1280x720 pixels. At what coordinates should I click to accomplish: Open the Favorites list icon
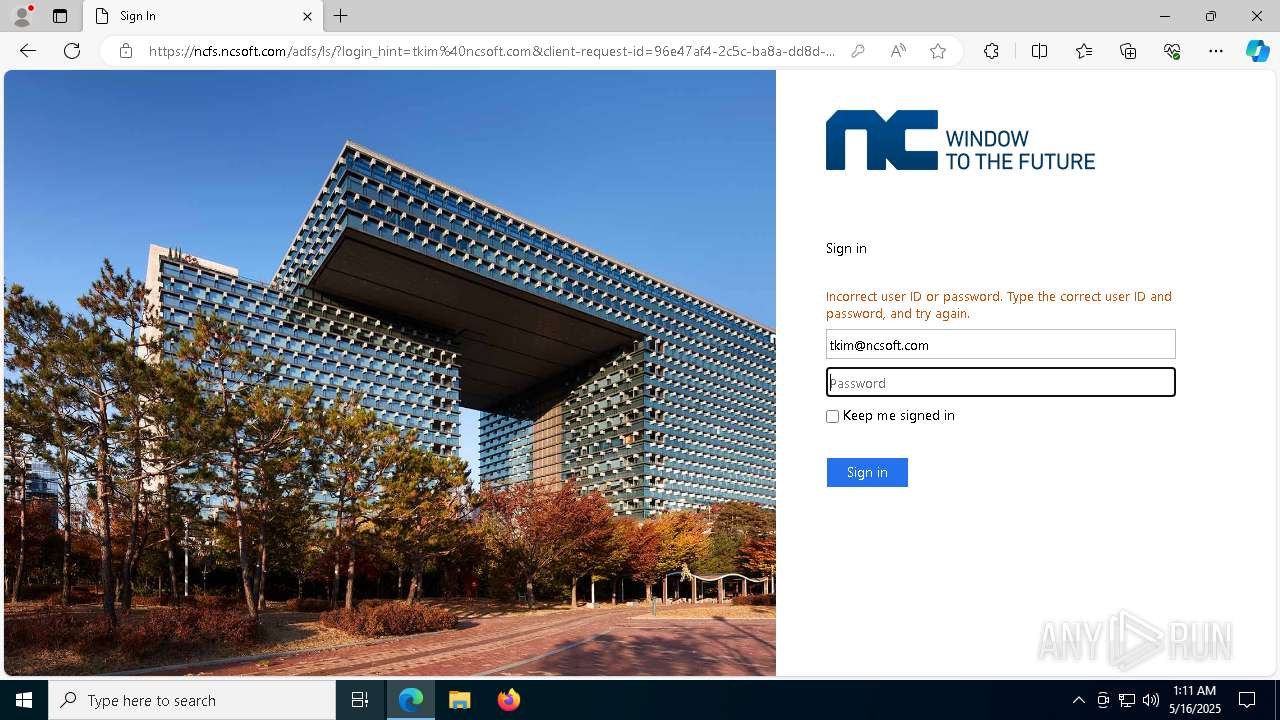click(x=1084, y=51)
